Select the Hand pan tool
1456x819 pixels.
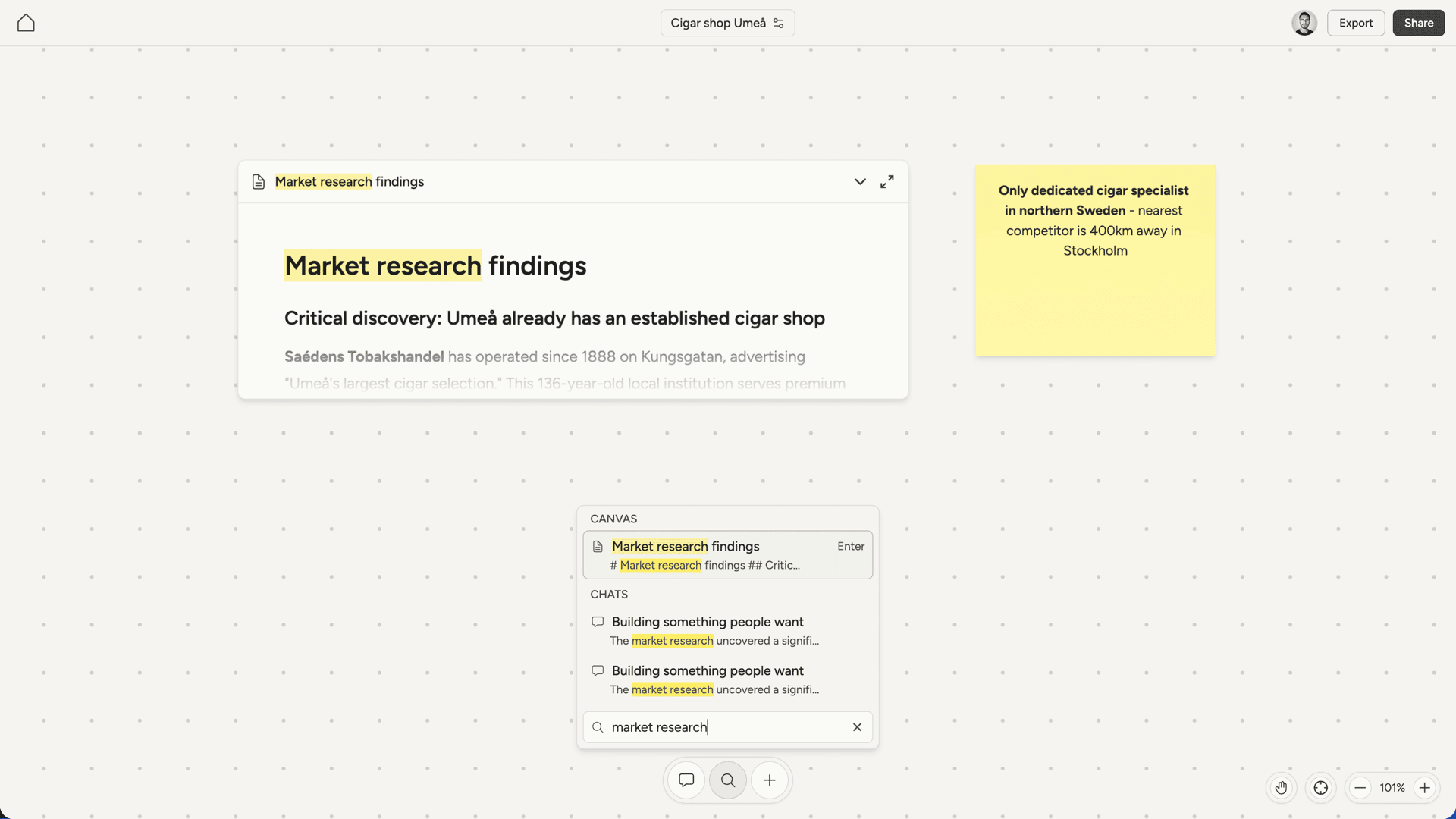point(1282,787)
